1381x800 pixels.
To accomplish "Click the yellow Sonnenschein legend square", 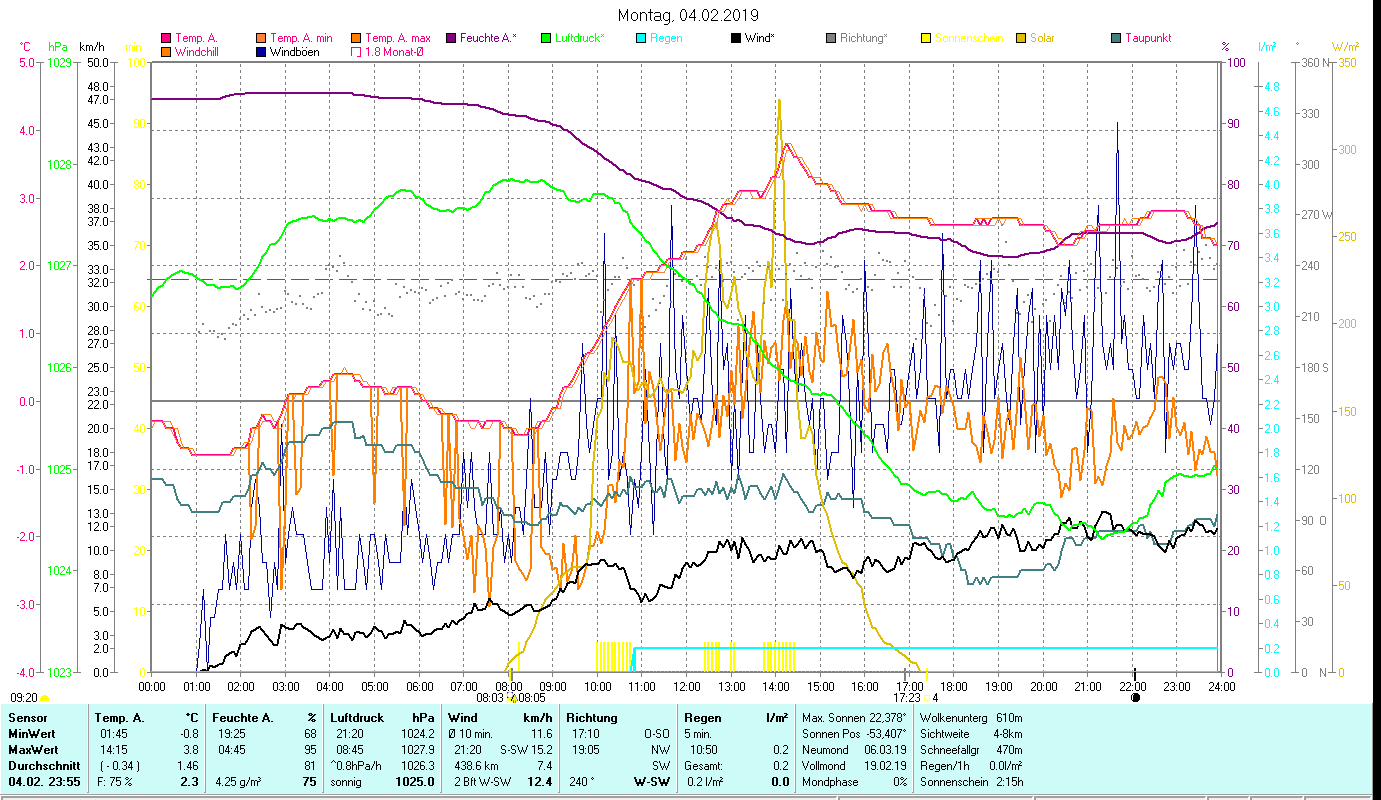I will [x=926, y=39].
